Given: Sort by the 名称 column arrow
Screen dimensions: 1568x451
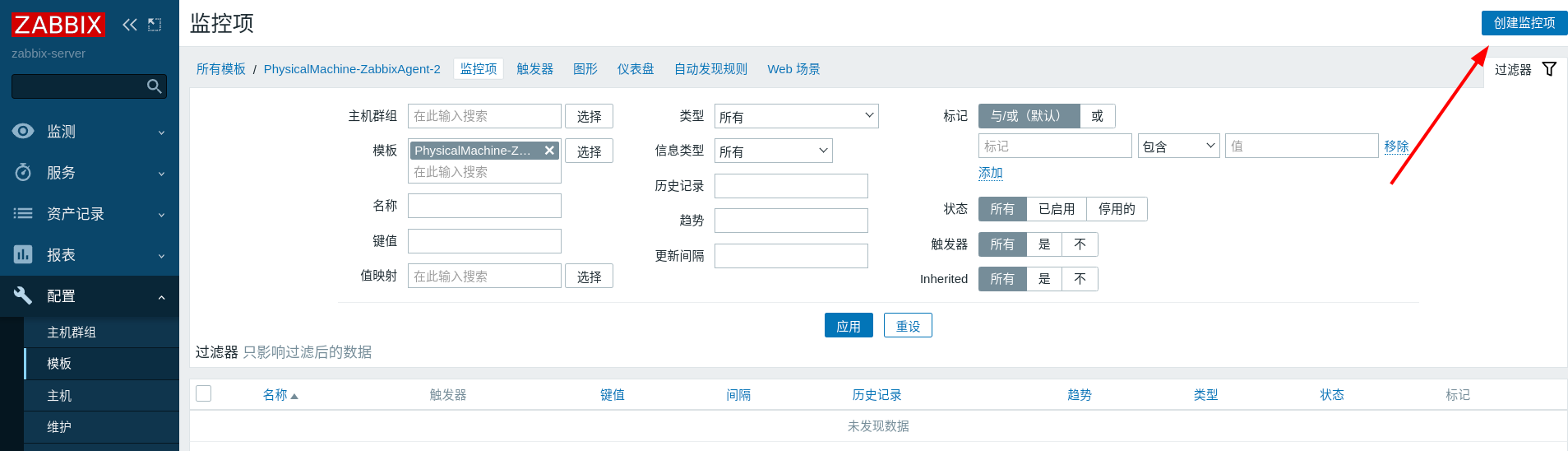Looking at the screenshot, I should click(x=294, y=397).
